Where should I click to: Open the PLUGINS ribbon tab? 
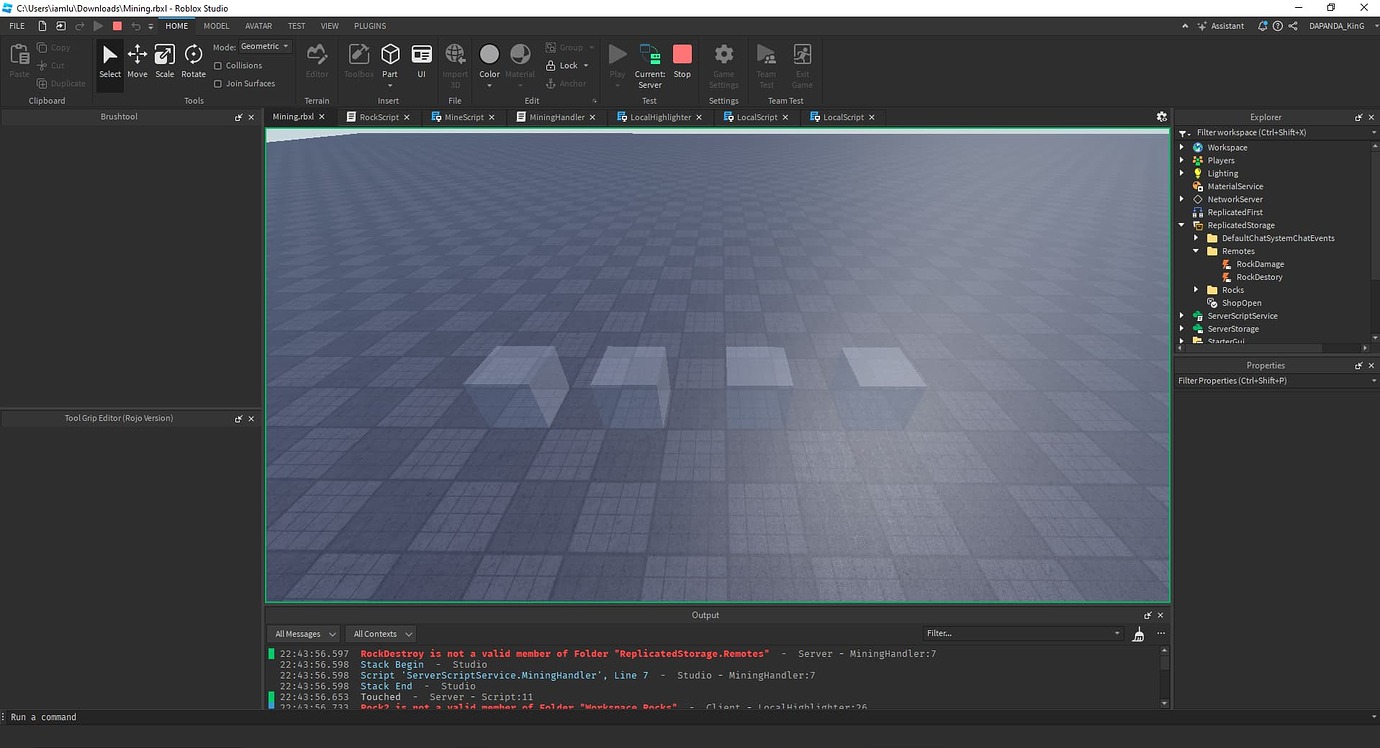pos(370,26)
